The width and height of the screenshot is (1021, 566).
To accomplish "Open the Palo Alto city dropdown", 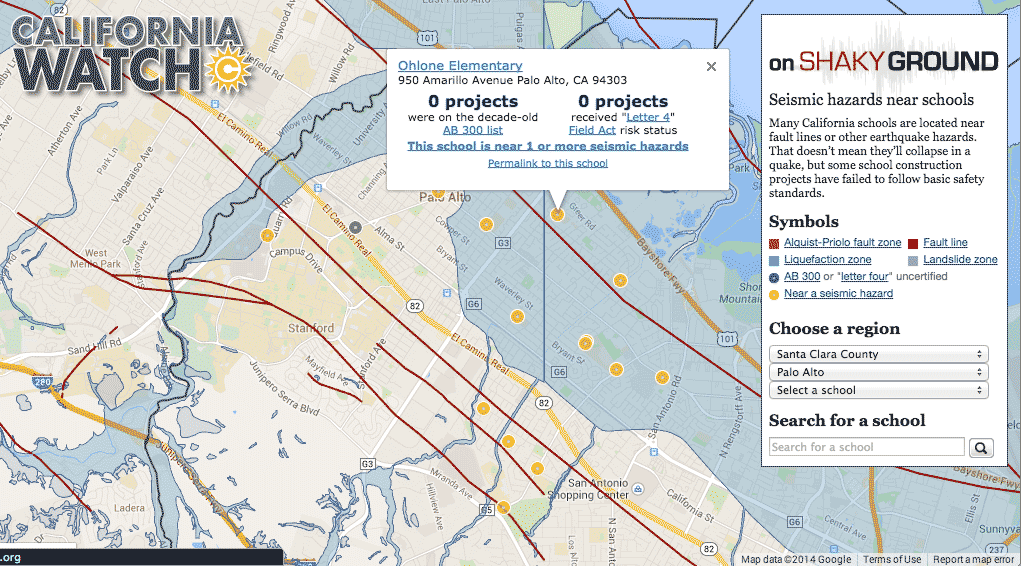I will pyautogui.click(x=878, y=372).
